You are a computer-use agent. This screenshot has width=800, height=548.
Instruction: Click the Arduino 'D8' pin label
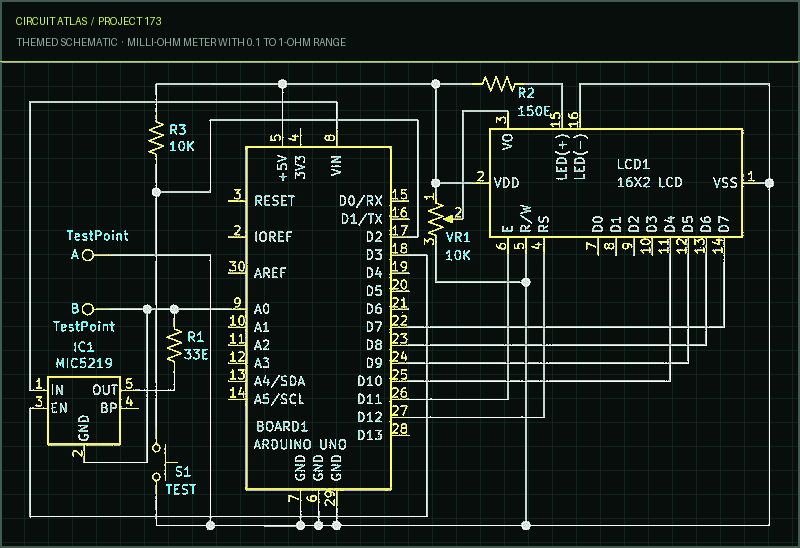374,345
